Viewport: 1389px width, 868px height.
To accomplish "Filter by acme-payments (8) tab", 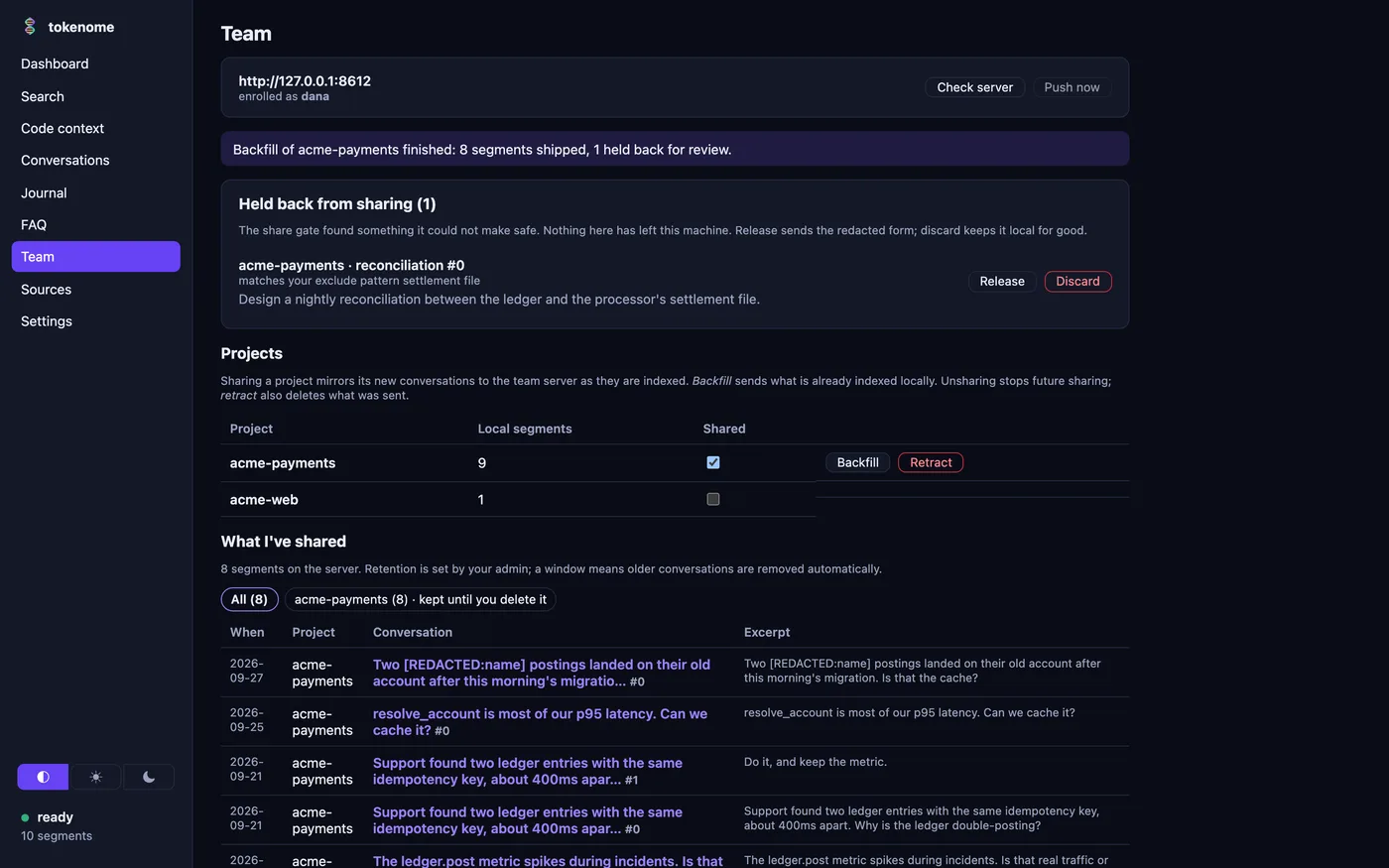I will click(421, 599).
